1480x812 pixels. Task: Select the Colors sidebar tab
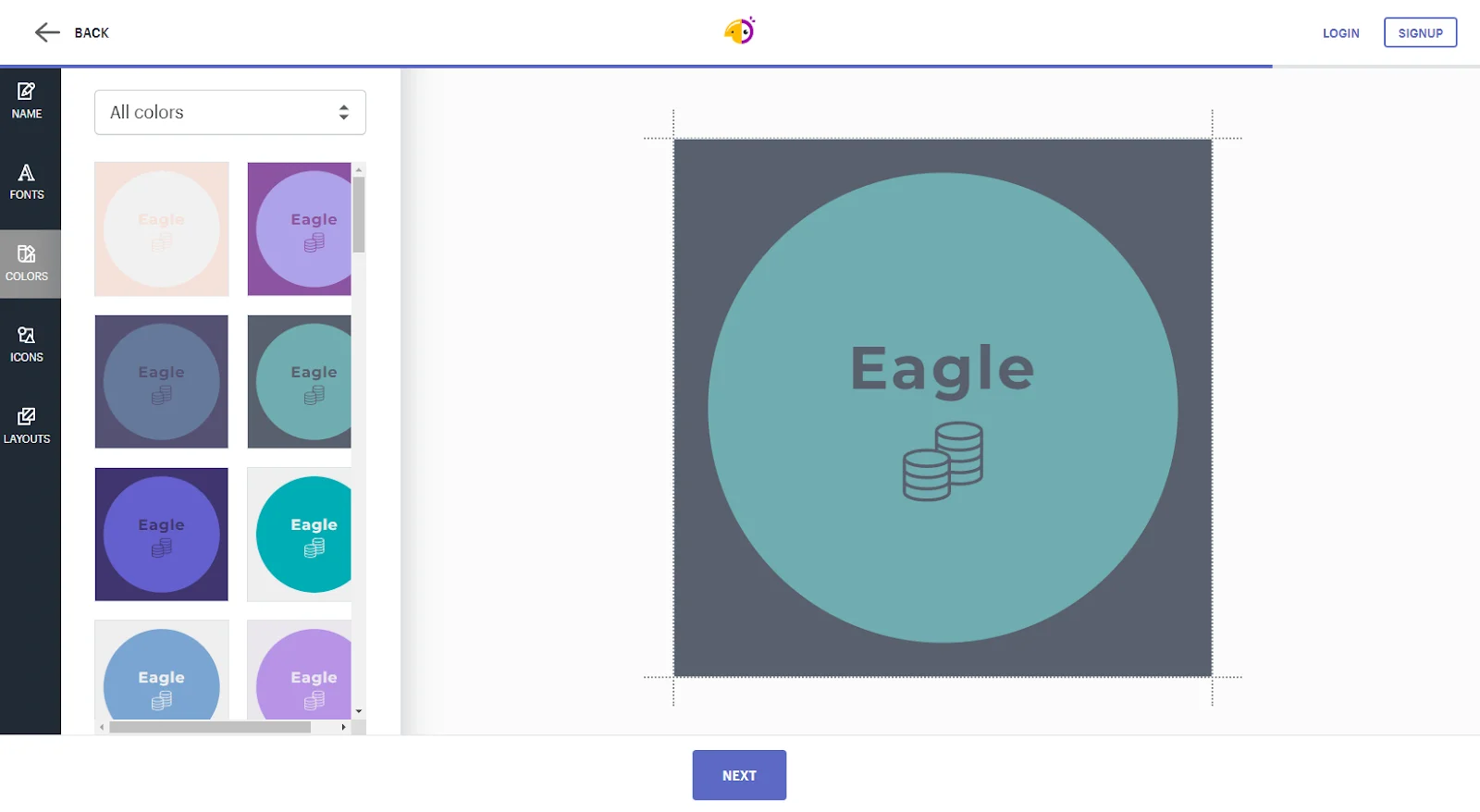pos(27,264)
